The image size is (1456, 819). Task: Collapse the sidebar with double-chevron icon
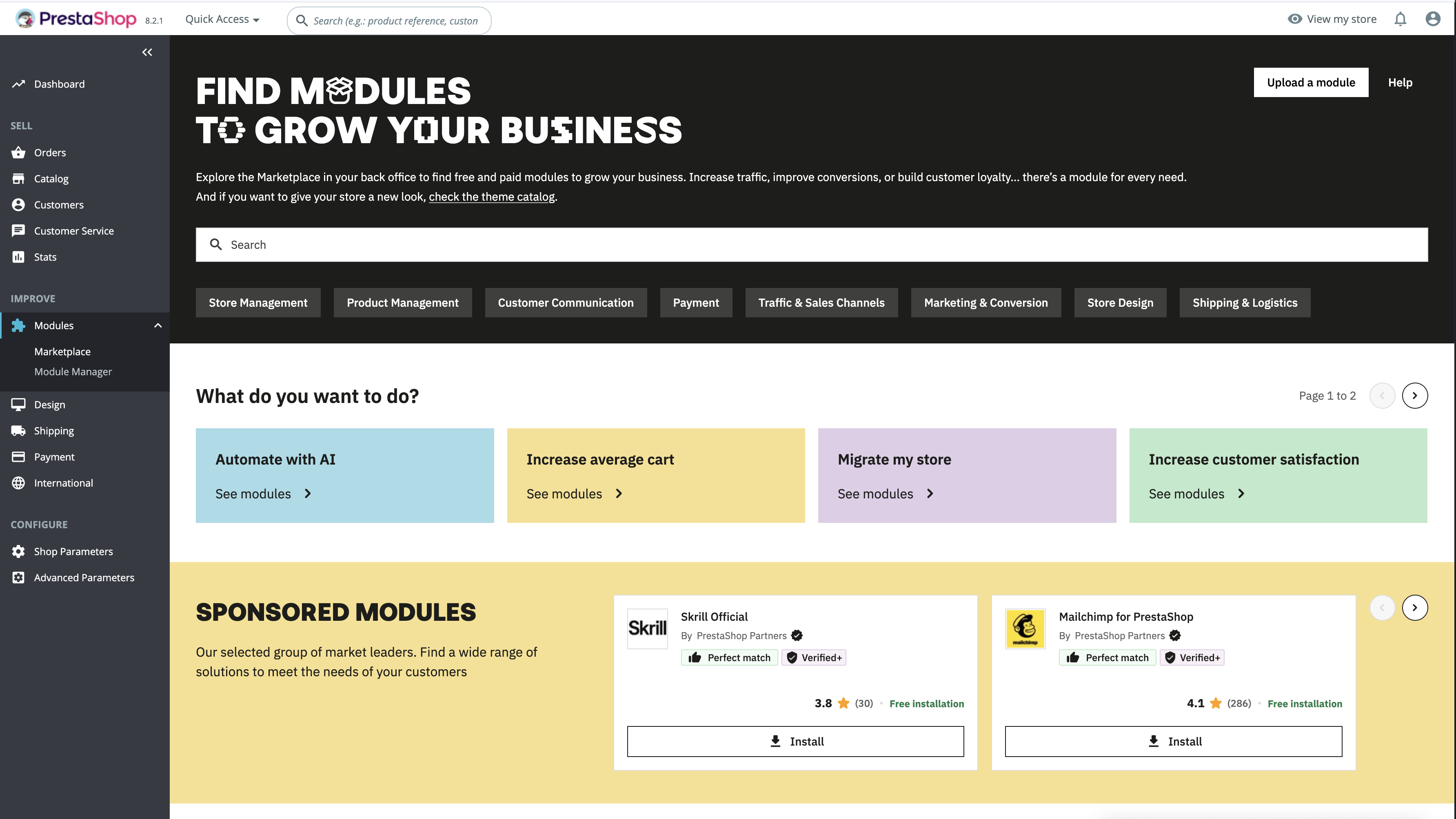(147, 52)
